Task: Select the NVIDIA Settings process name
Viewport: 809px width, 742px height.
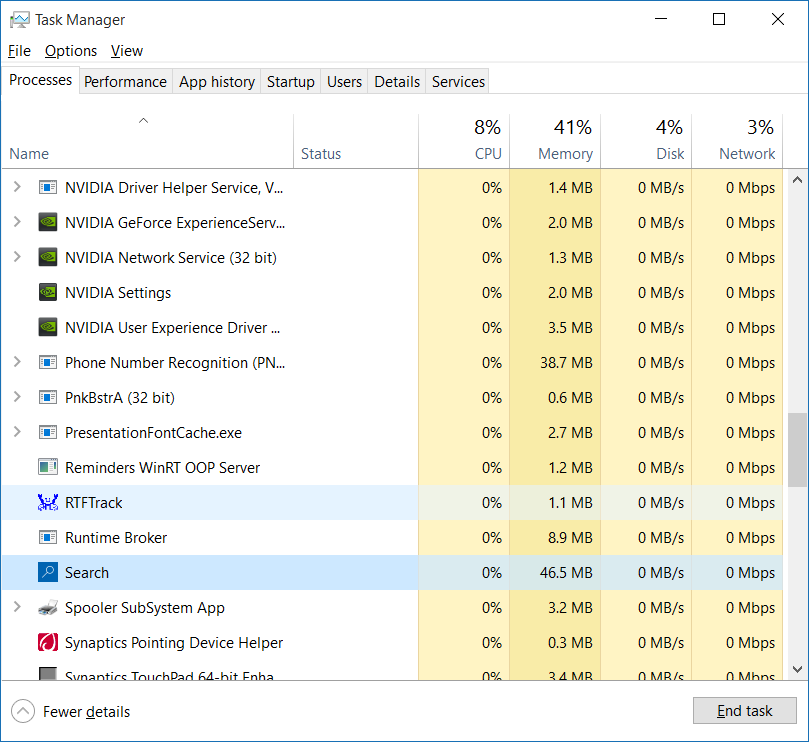Action: tap(118, 293)
